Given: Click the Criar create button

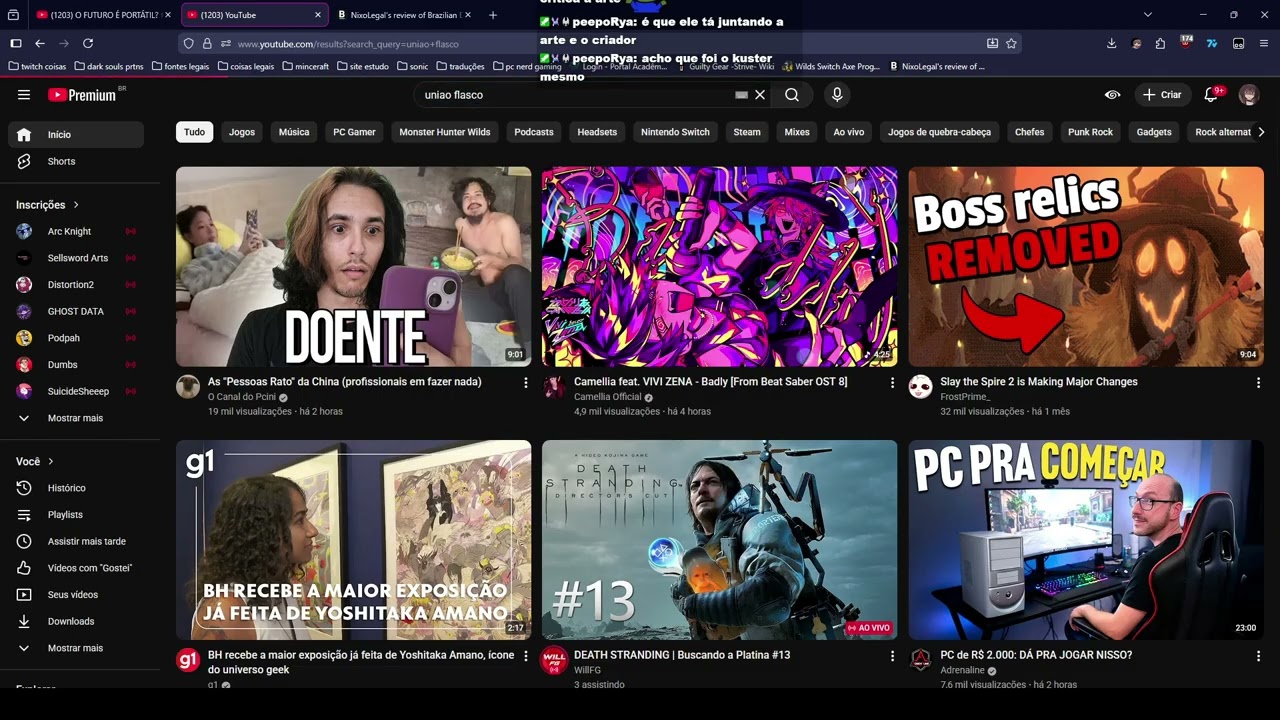Looking at the screenshot, I should [x=1162, y=95].
